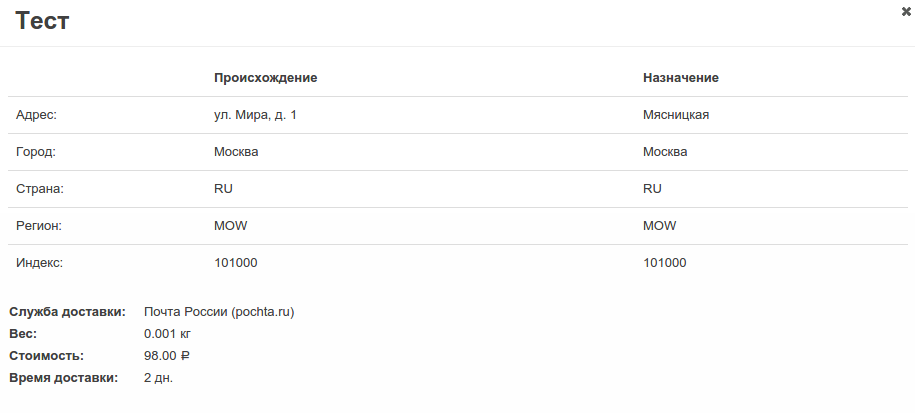Close the Тест dialog with the X
Image resolution: width=915 pixels, height=416 pixels.
pyautogui.click(x=906, y=11)
